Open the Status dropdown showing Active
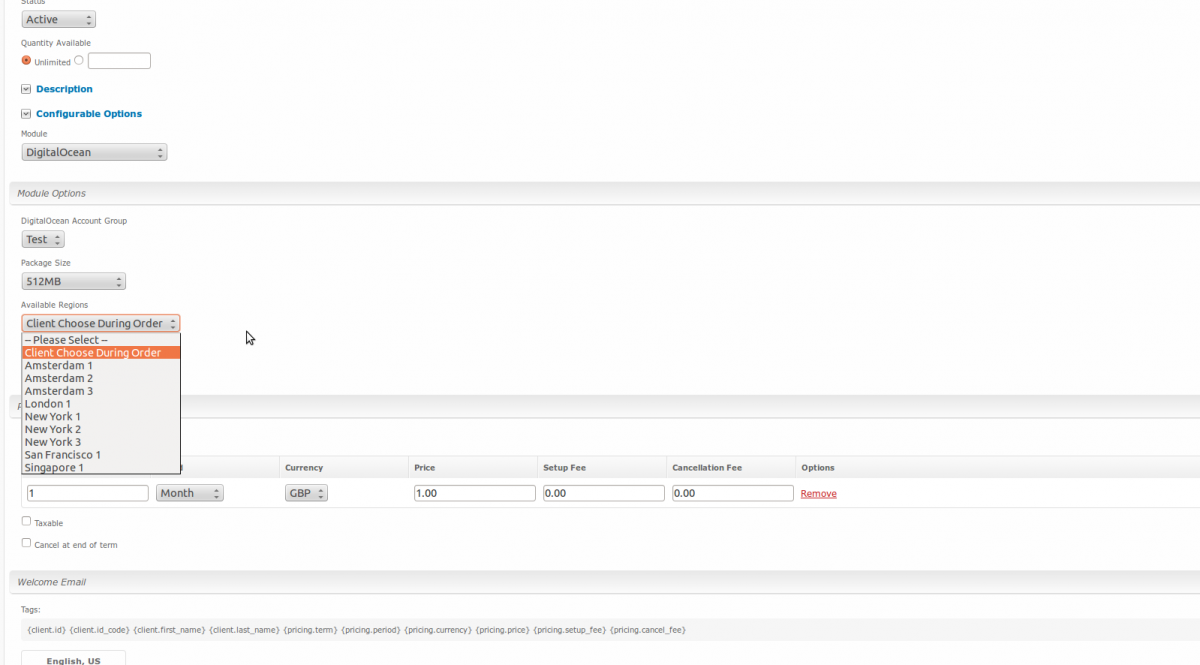The image size is (1200, 665). click(x=59, y=19)
